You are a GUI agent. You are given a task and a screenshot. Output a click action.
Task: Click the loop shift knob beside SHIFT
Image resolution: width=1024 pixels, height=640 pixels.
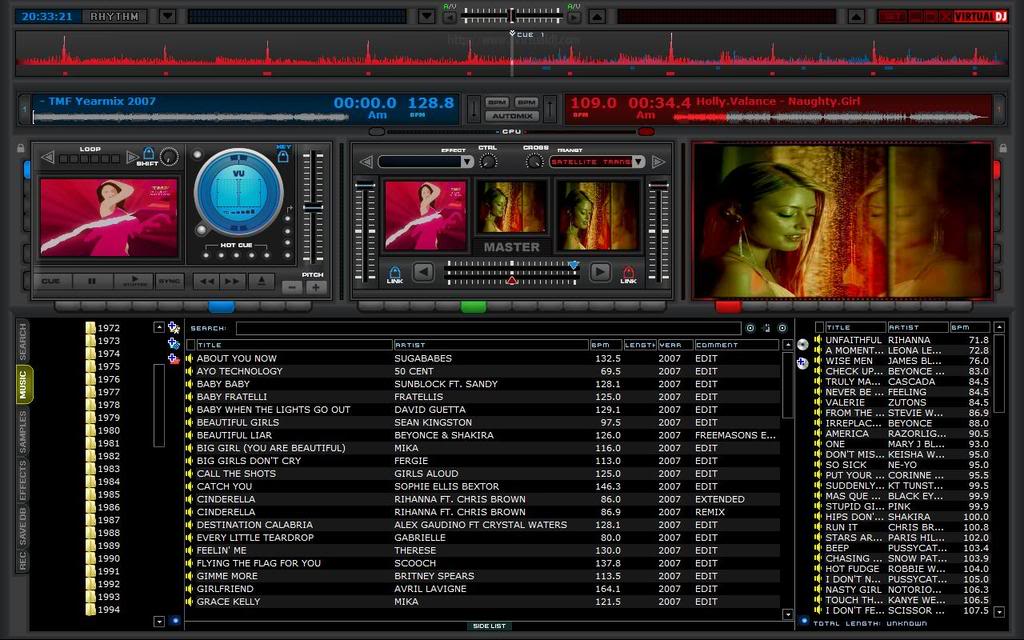coord(169,157)
